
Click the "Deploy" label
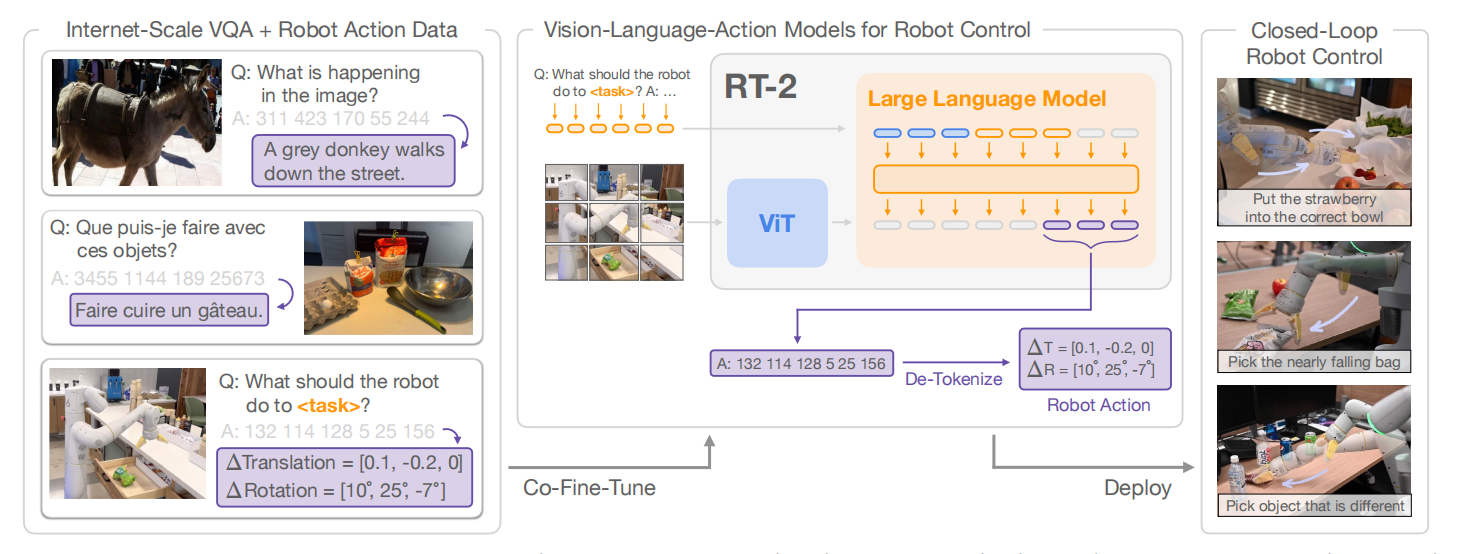tap(1138, 488)
